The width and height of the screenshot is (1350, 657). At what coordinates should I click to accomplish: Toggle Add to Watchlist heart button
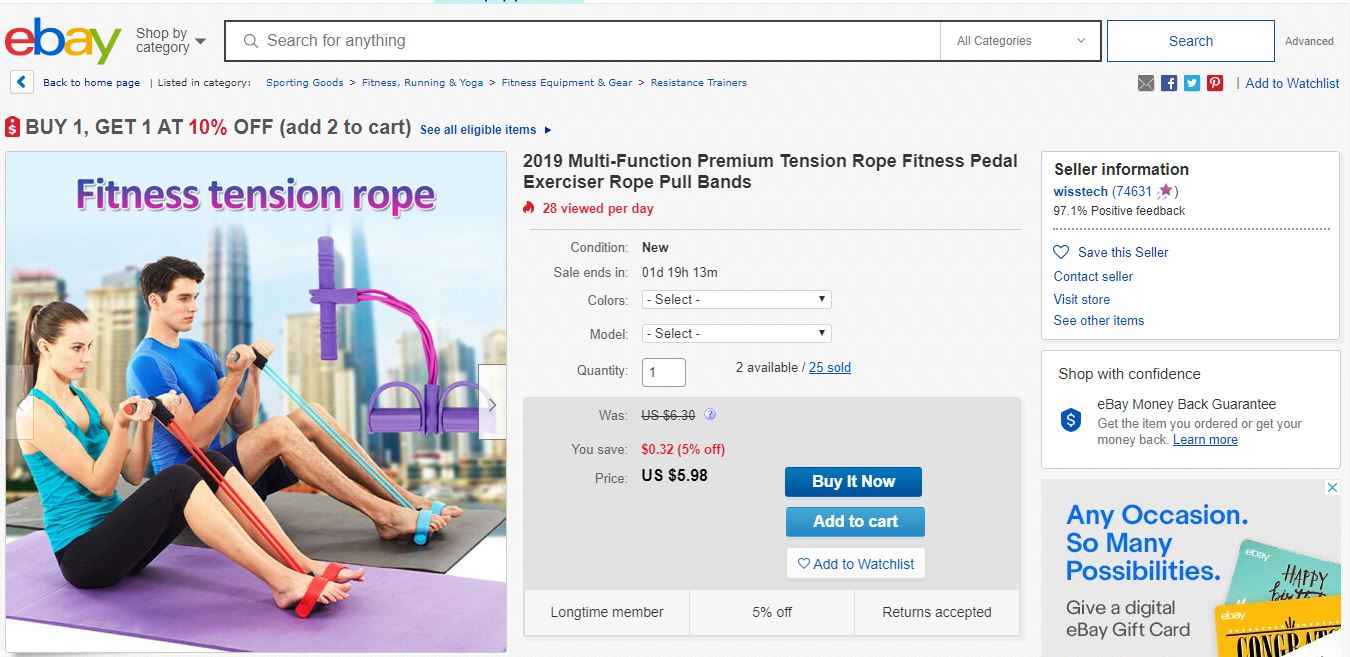pos(856,564)
